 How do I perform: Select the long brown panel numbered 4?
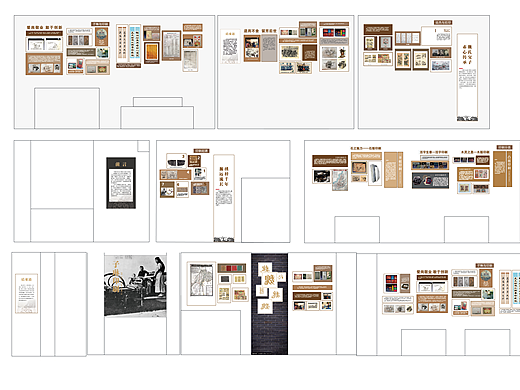click(175, 175)
